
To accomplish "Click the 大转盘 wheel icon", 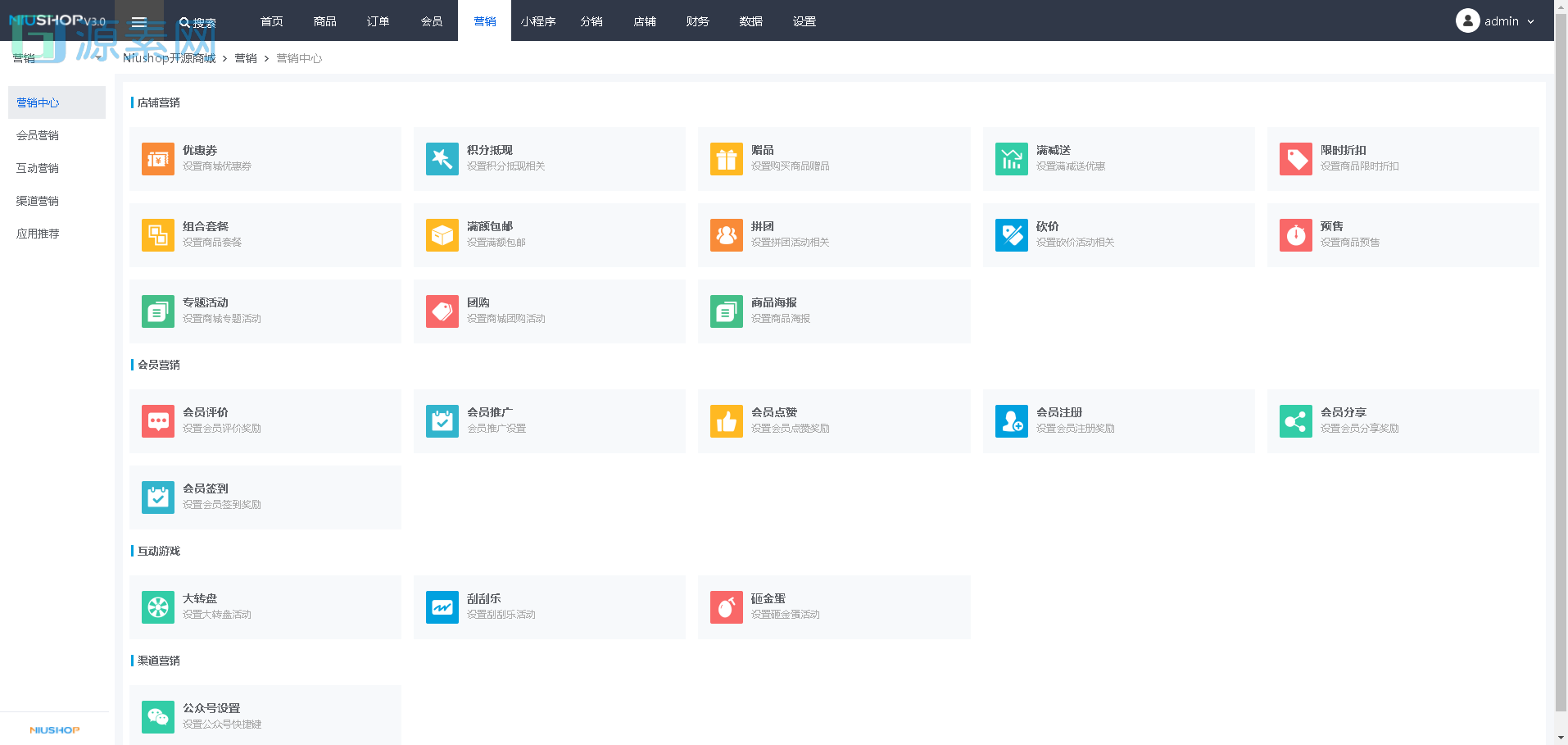I will coord(157,607).
